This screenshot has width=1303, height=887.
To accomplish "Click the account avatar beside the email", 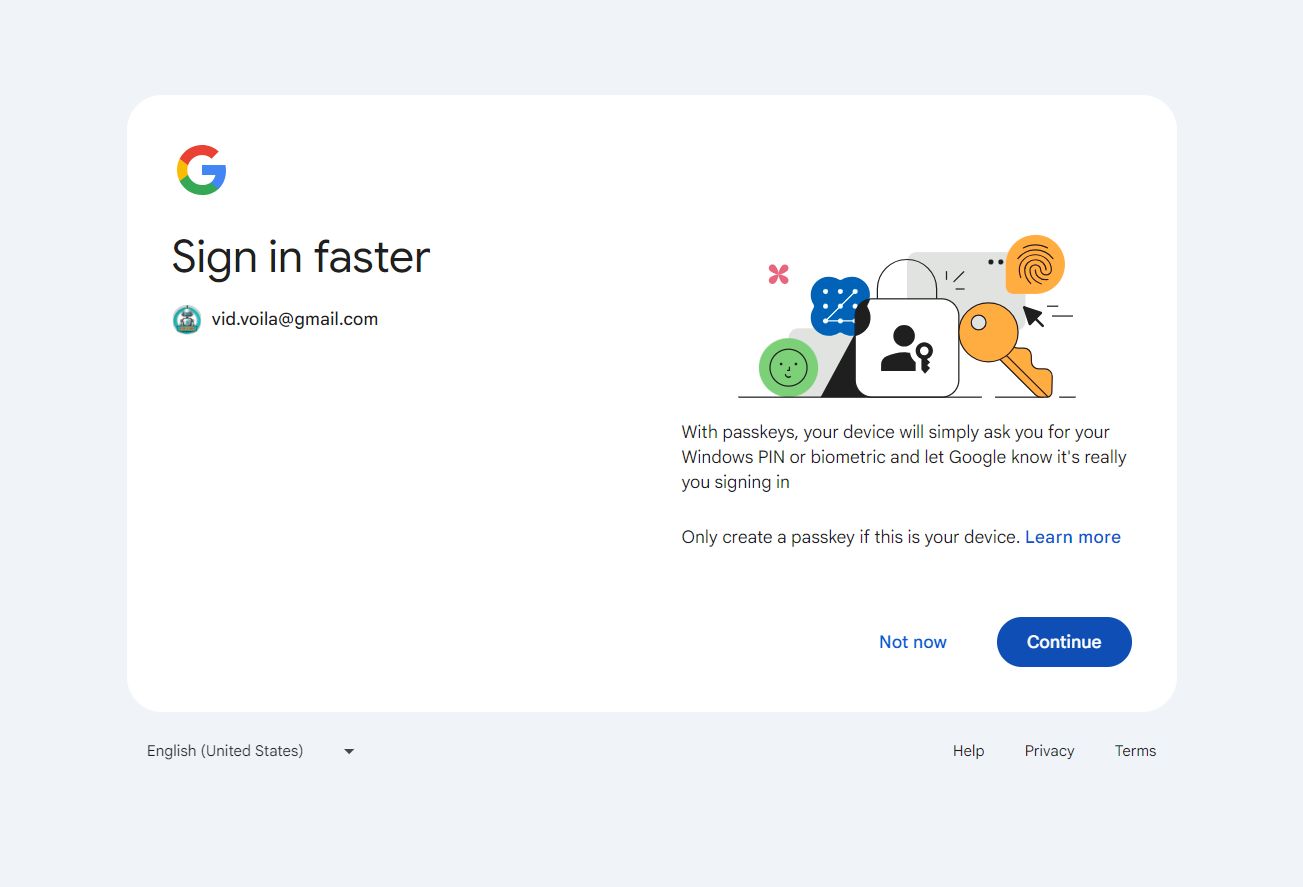I will (x=187, y=320).
